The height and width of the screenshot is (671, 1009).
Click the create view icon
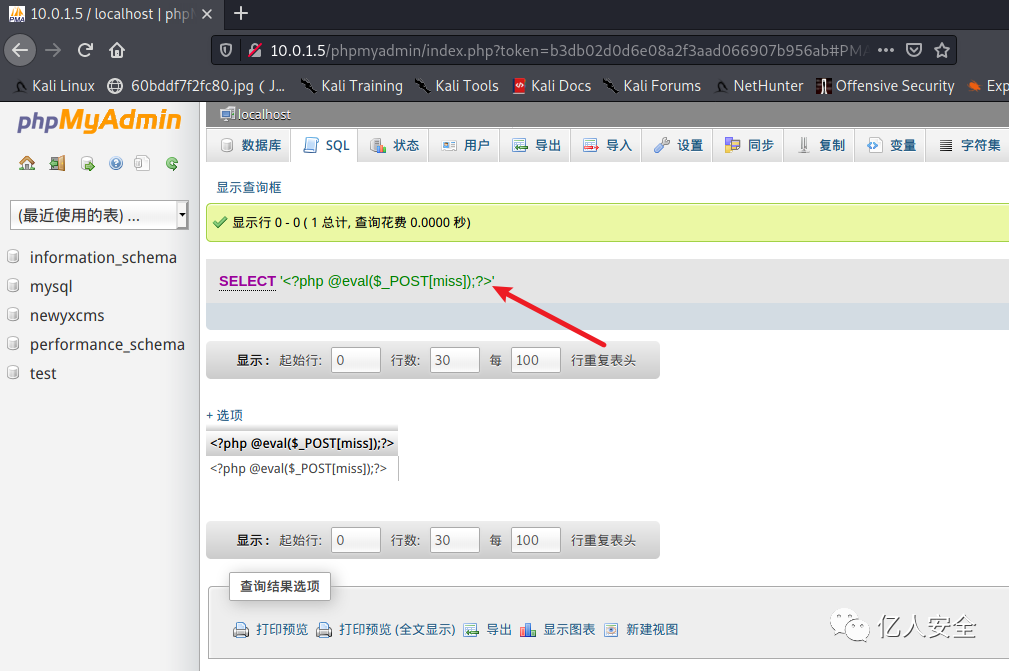tap(611, 630)
